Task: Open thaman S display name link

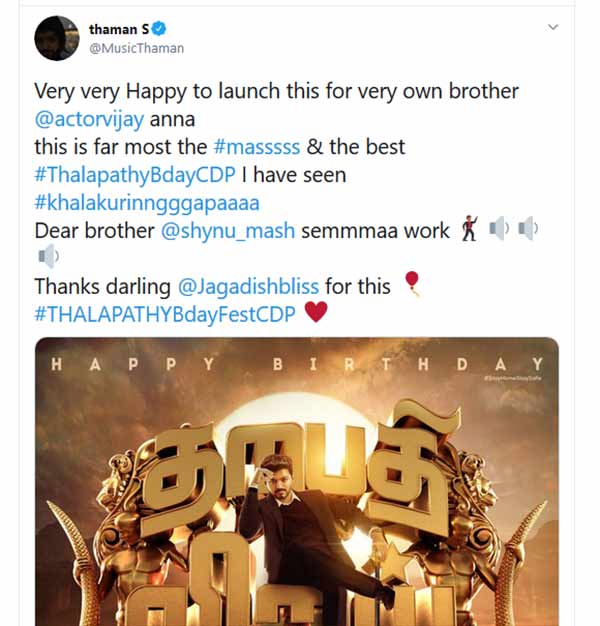Action: [x=118, y=28]
